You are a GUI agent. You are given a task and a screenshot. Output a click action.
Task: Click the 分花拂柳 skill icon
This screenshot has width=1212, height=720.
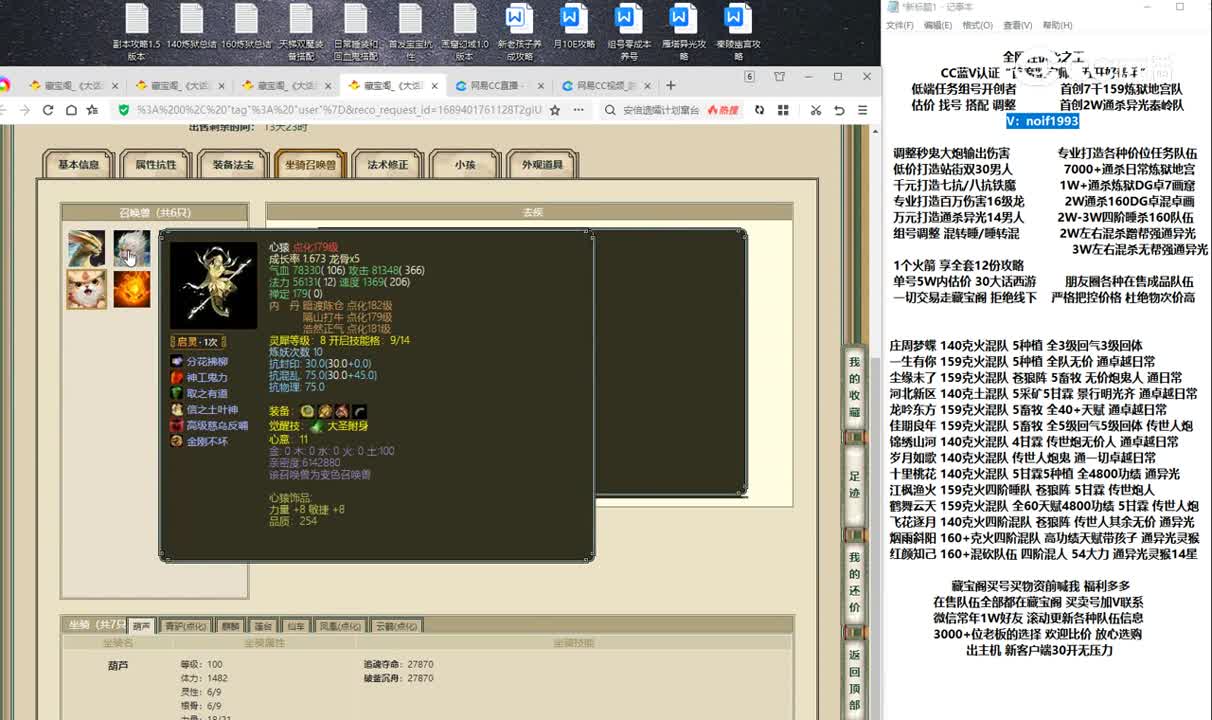pyautogui.click(x=177, y=362)
